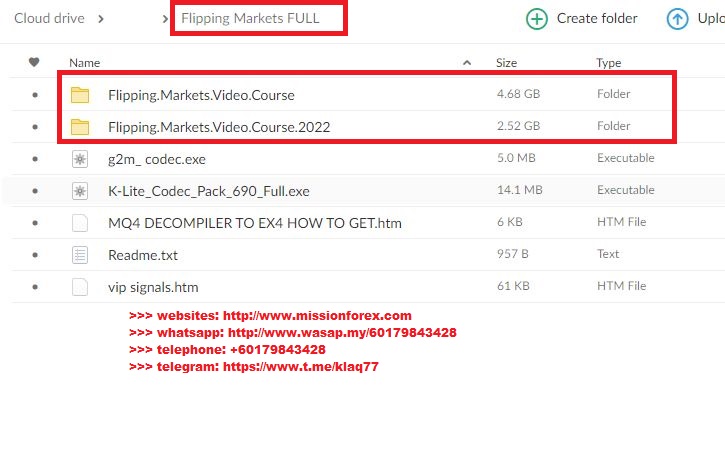Select the Flipping.Markets.Video.Course folder name

tap(201, 95)
